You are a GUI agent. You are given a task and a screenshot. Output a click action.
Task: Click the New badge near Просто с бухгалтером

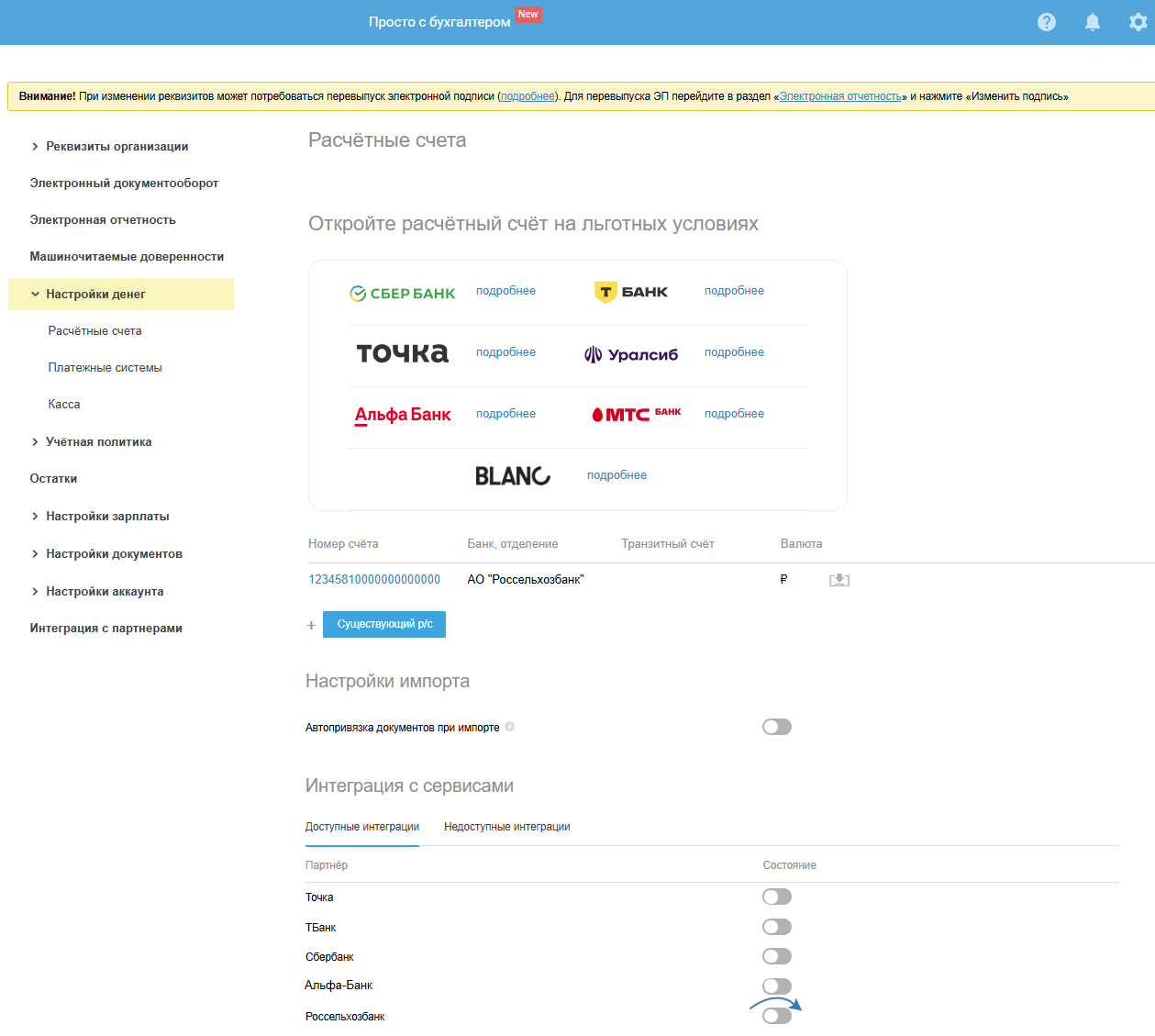[528, 14]
